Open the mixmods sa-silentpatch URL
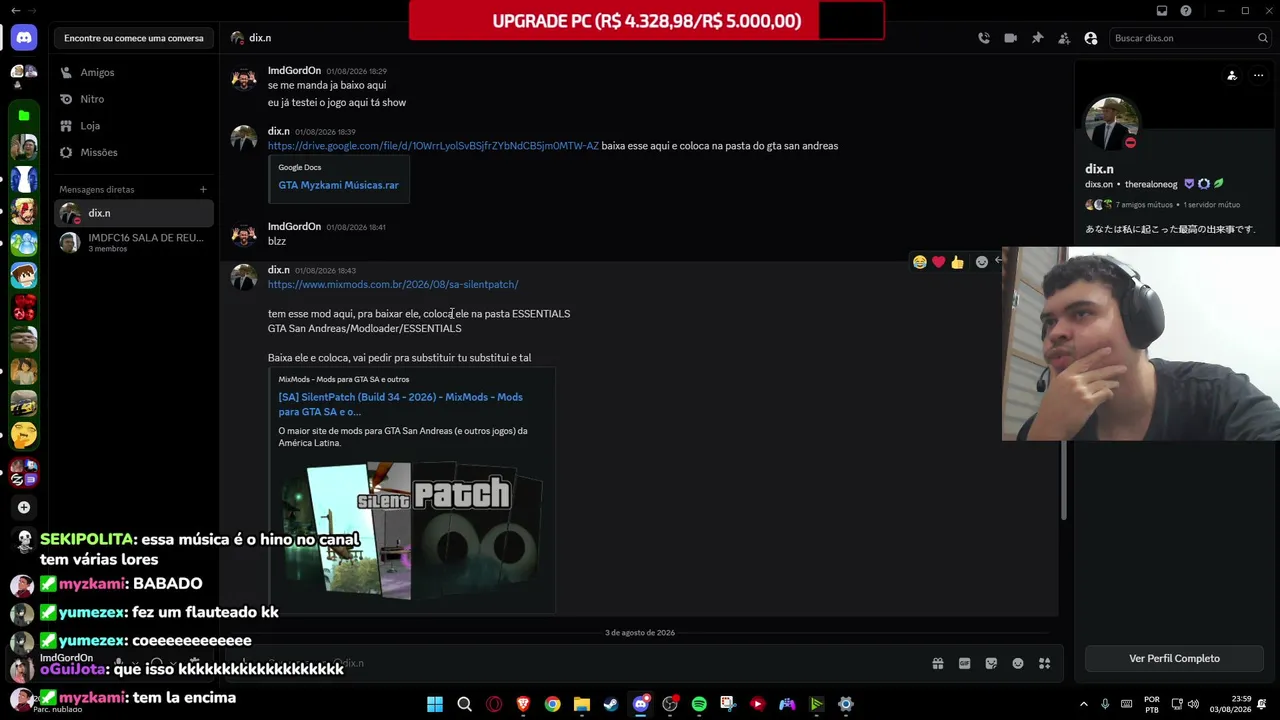The height and width of the screenshot is (720, 1280). [x=393, y=285]
